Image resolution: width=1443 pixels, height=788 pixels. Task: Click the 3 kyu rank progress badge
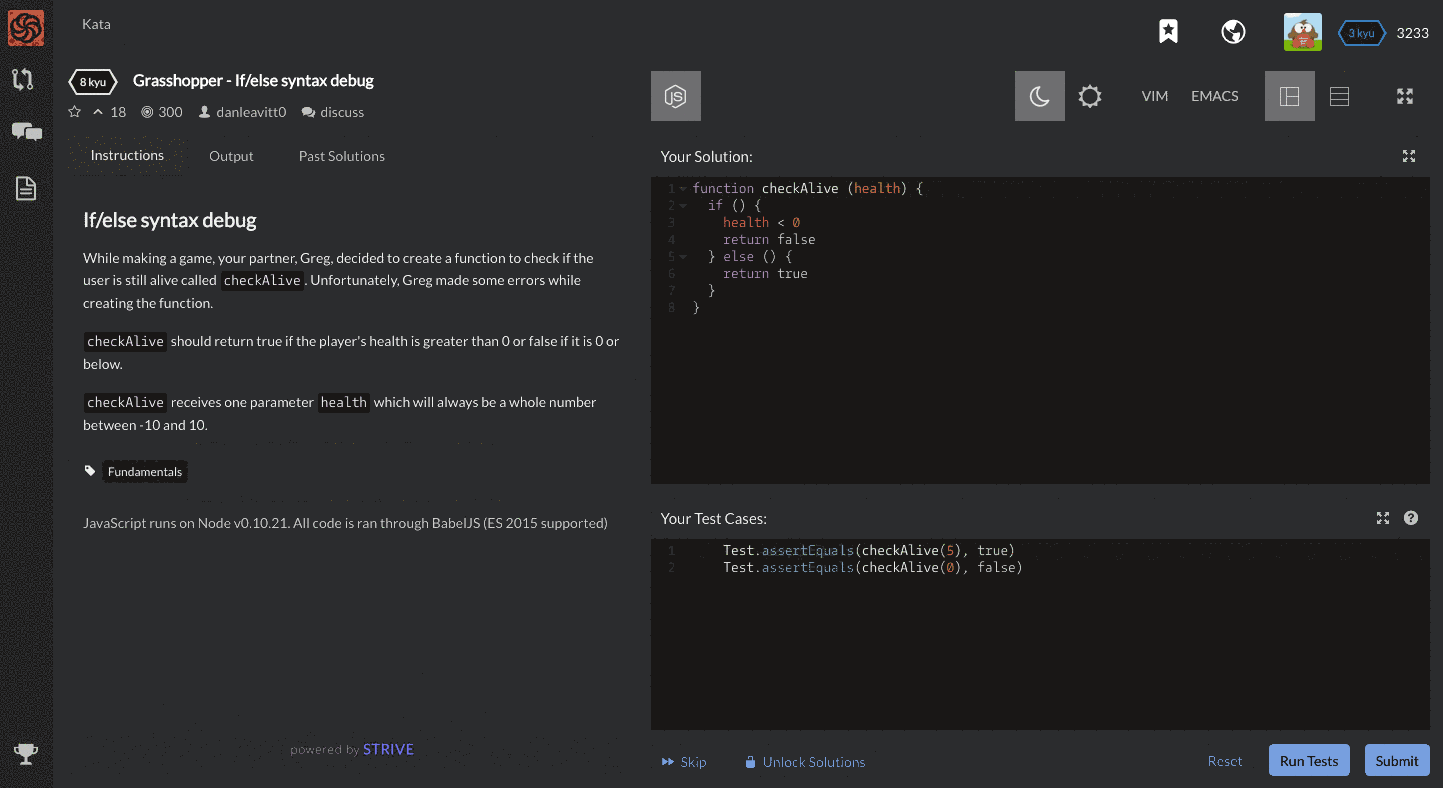[x=1360, y=32]
